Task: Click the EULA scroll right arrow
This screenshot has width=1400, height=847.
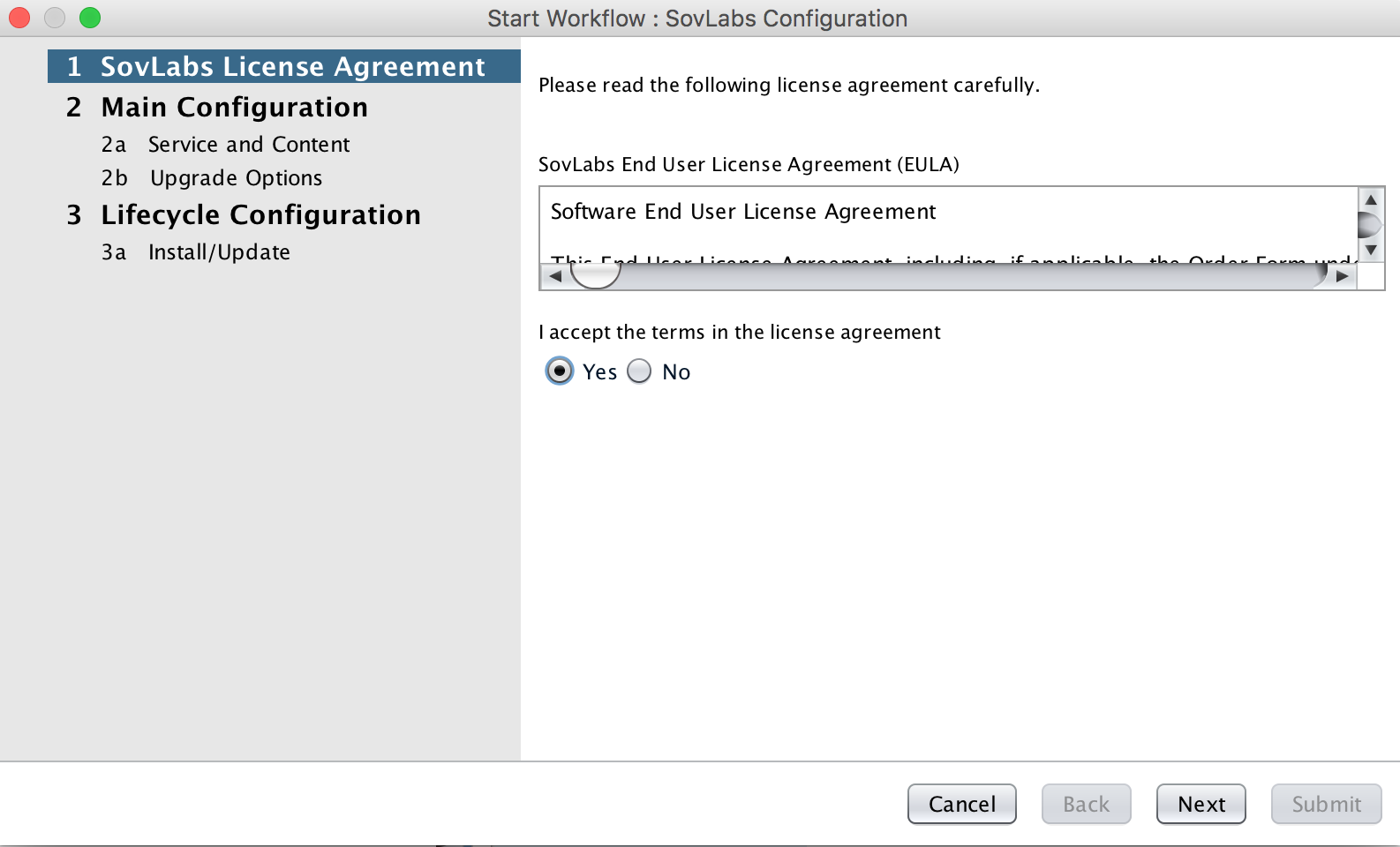Action: [1342, 276]
